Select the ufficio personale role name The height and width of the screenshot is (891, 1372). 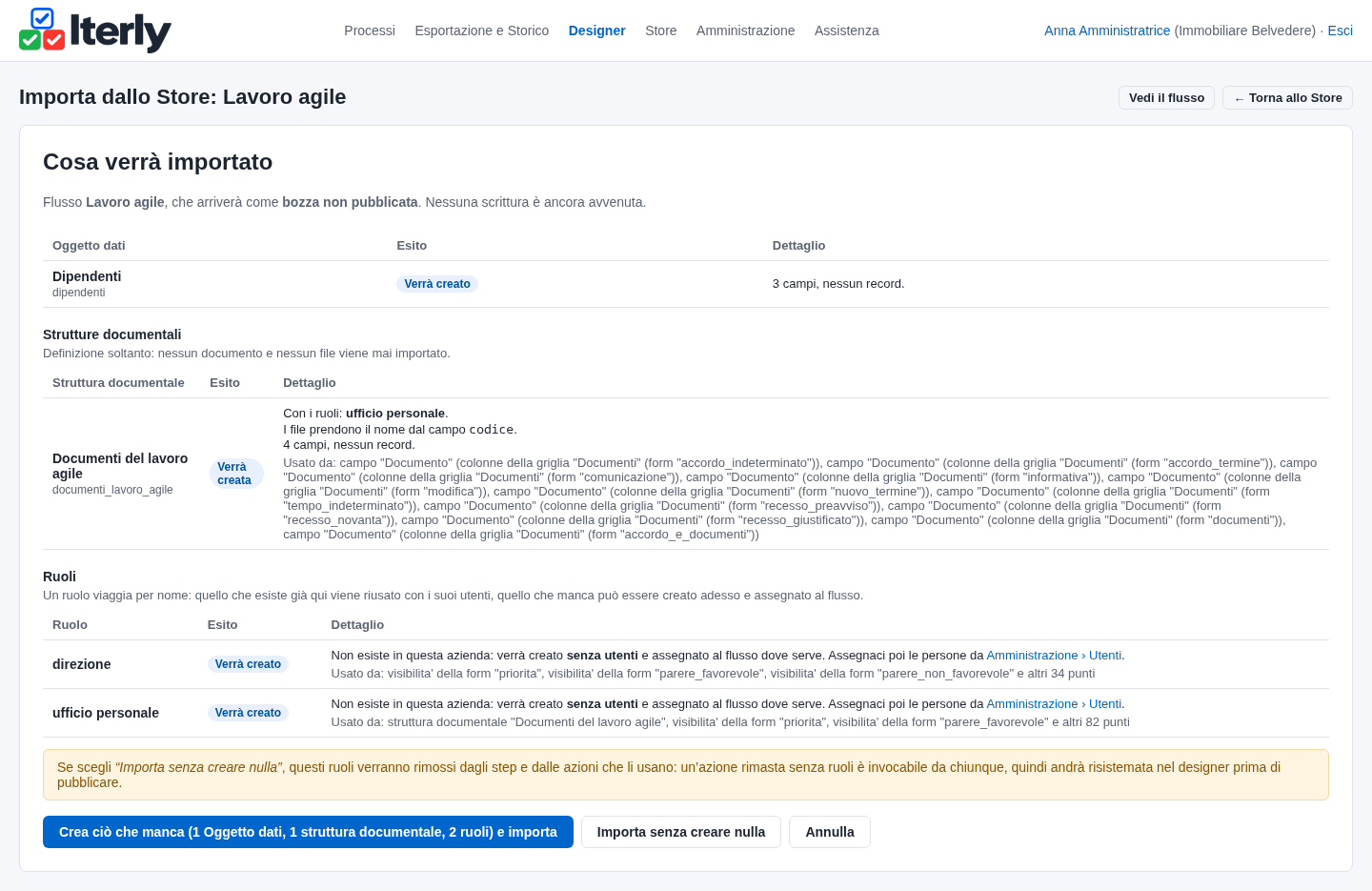click(106, 713)
